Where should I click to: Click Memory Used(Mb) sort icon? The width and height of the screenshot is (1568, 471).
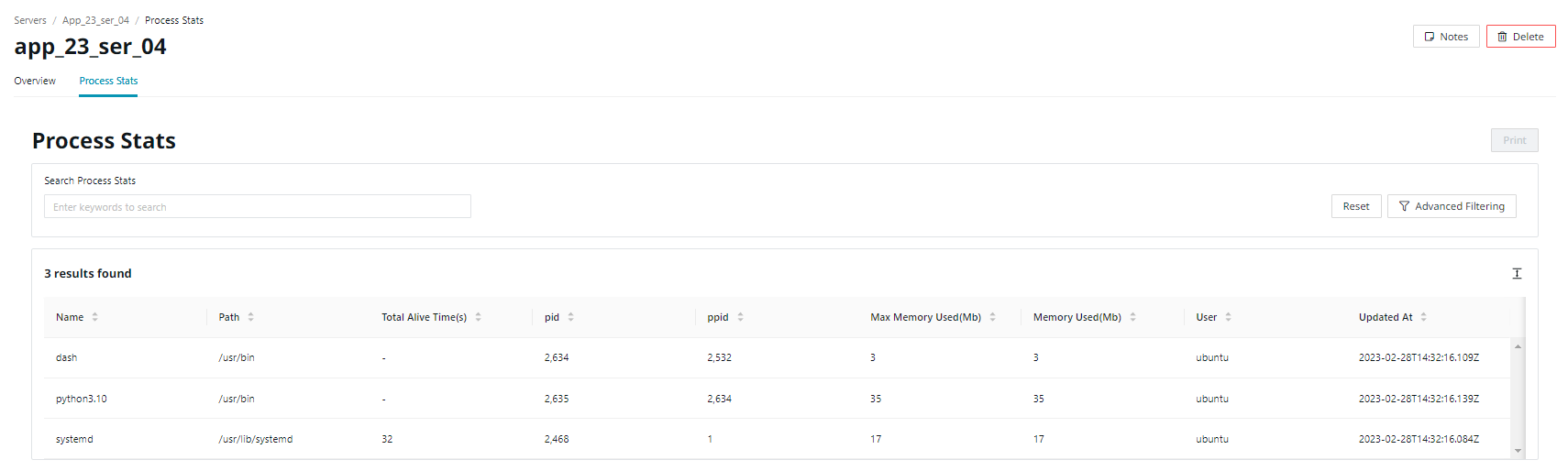(x=1132, y=317)
